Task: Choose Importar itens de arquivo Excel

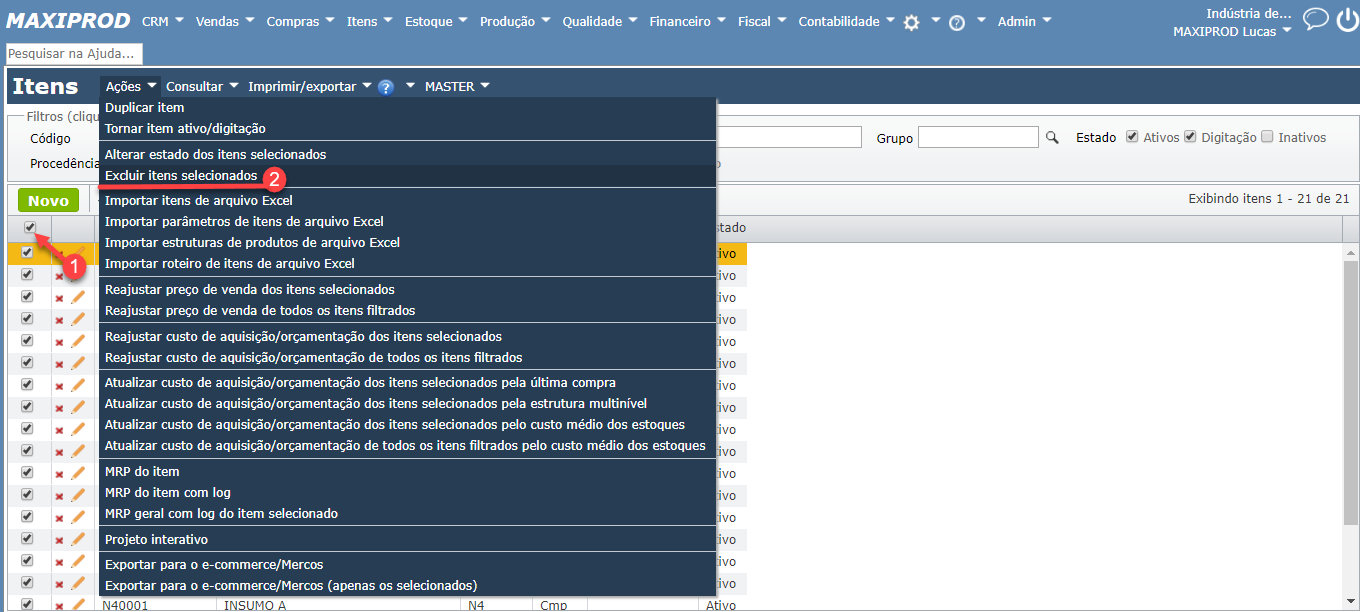Action: [x=408, y=201]
